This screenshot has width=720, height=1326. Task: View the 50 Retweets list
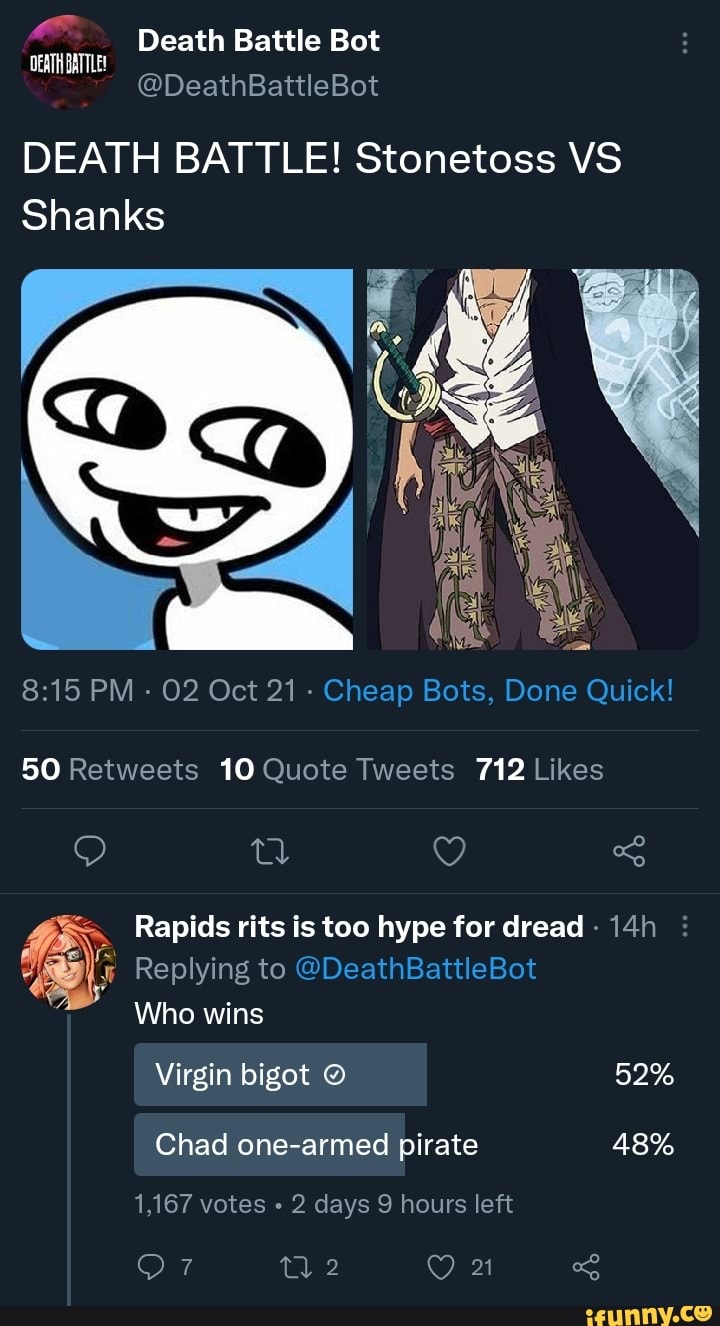(110, 770)
